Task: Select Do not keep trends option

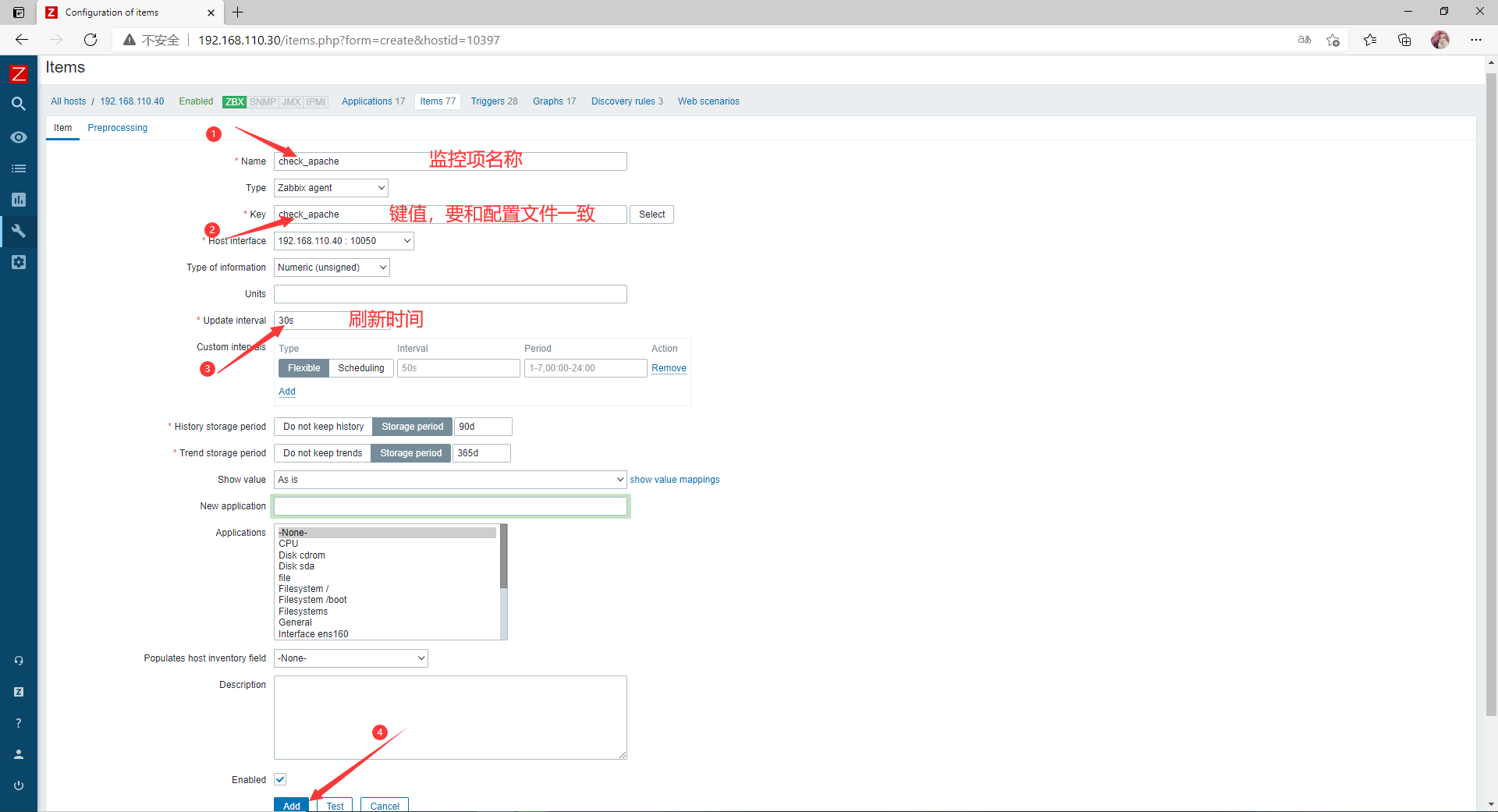Action: coord(322,453)
